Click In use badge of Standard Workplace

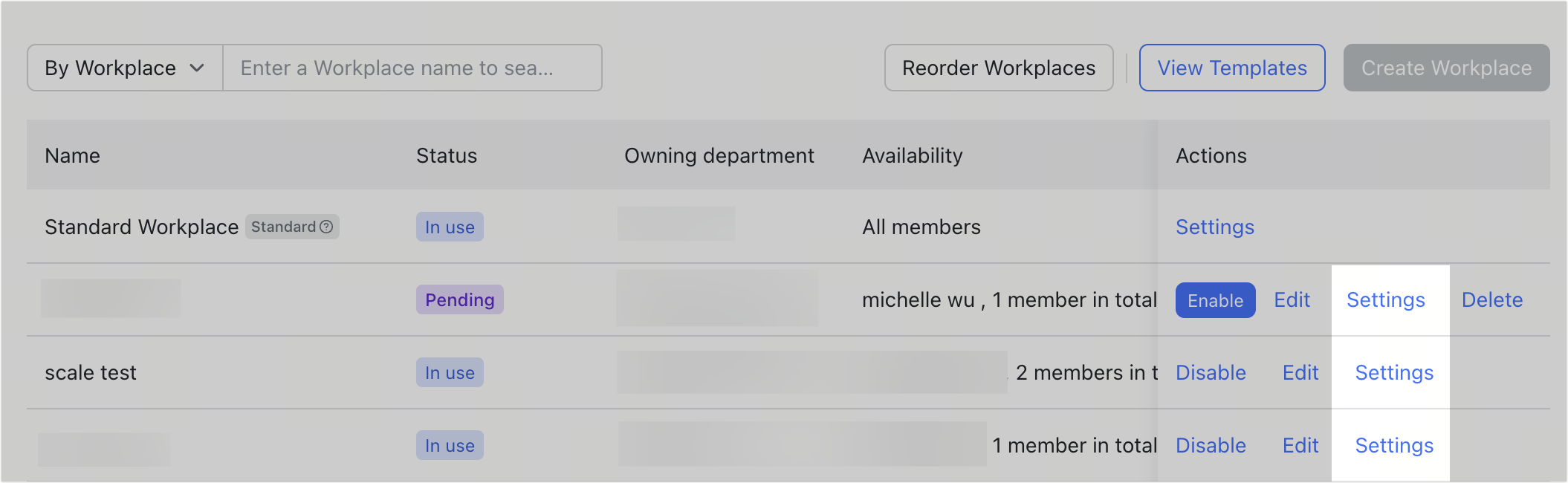(450, 227)
